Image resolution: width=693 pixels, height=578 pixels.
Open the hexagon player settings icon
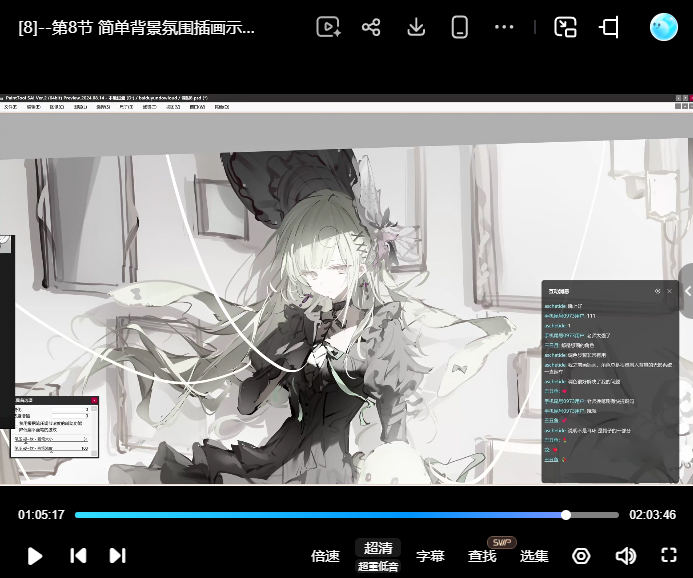(581, 556)
